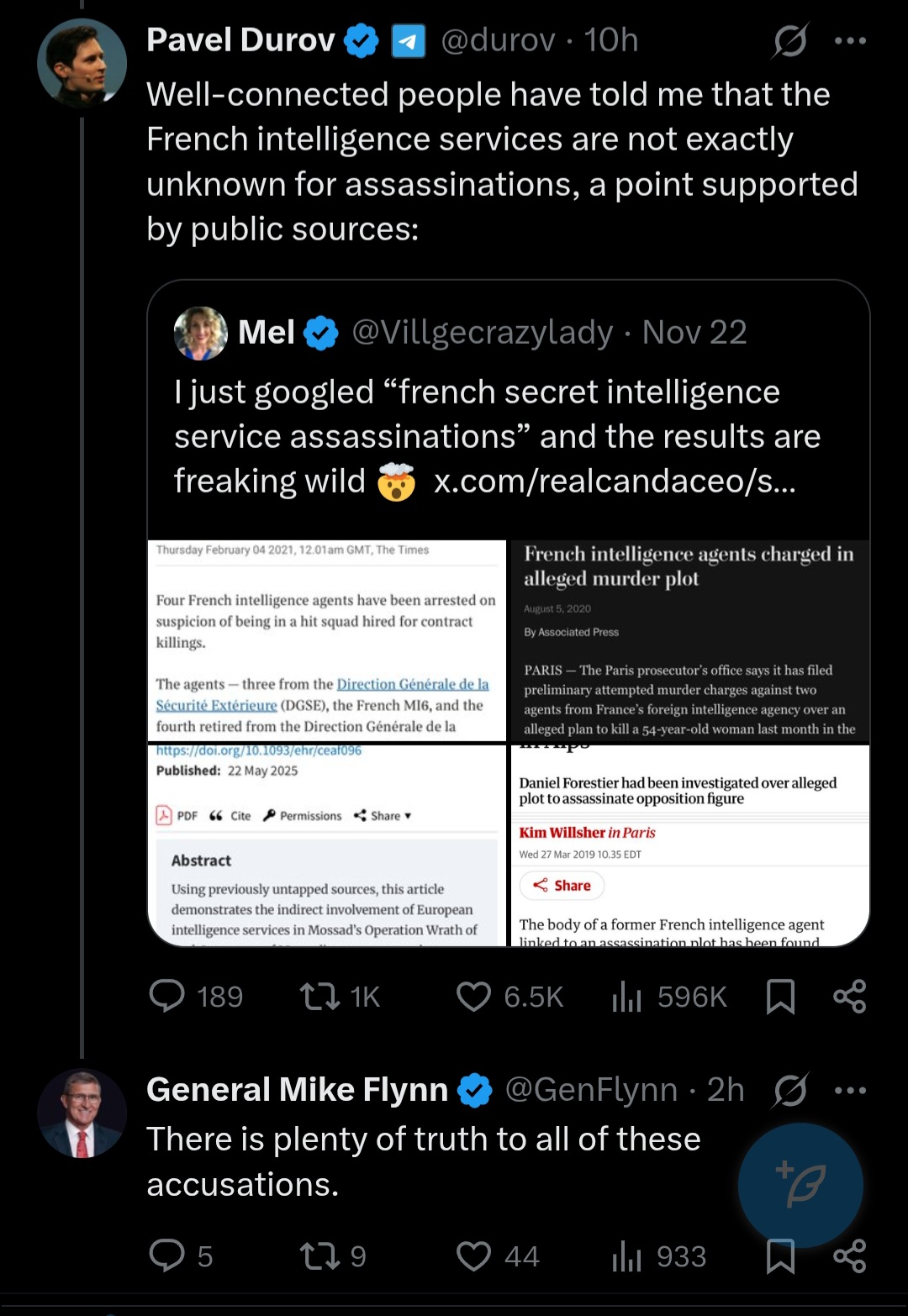Tap the Grok icon on Durov's post
Viewport: 908px width, 1316px height.
tap(789, 40)
